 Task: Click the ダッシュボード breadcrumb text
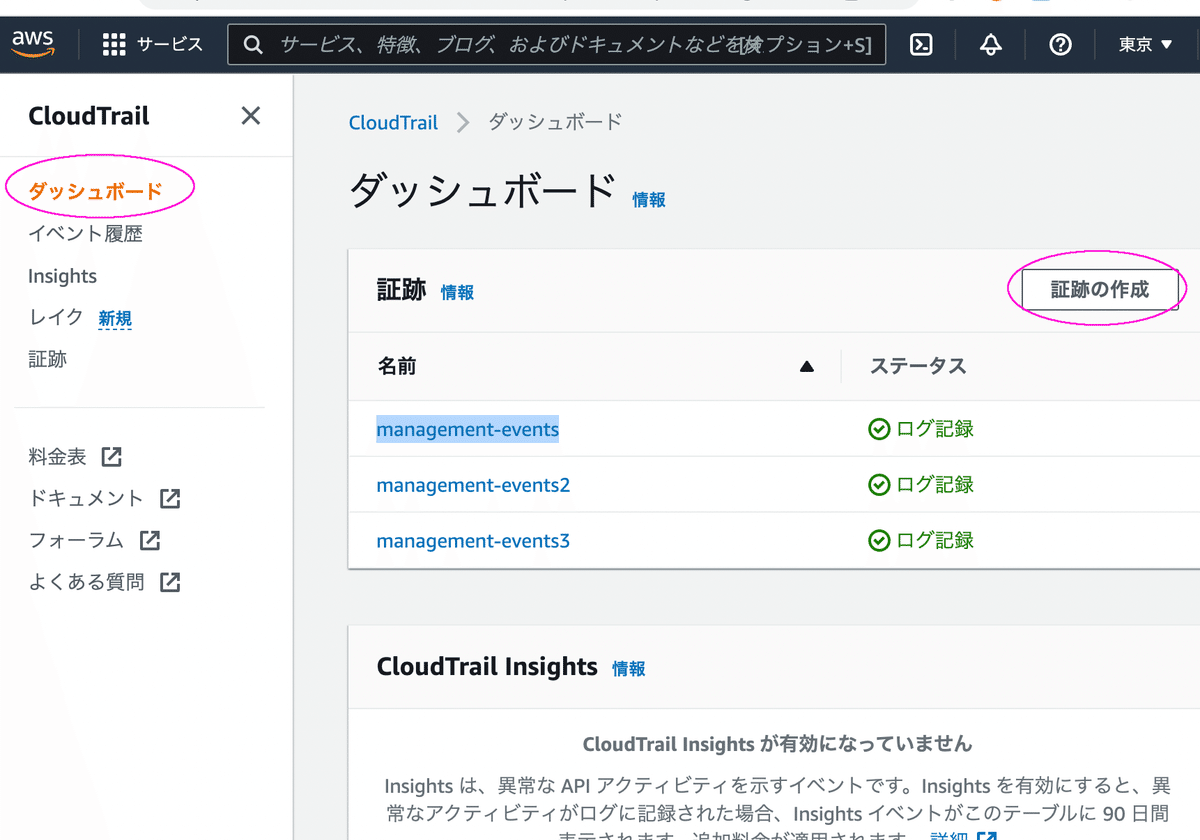tap(555, 122)
